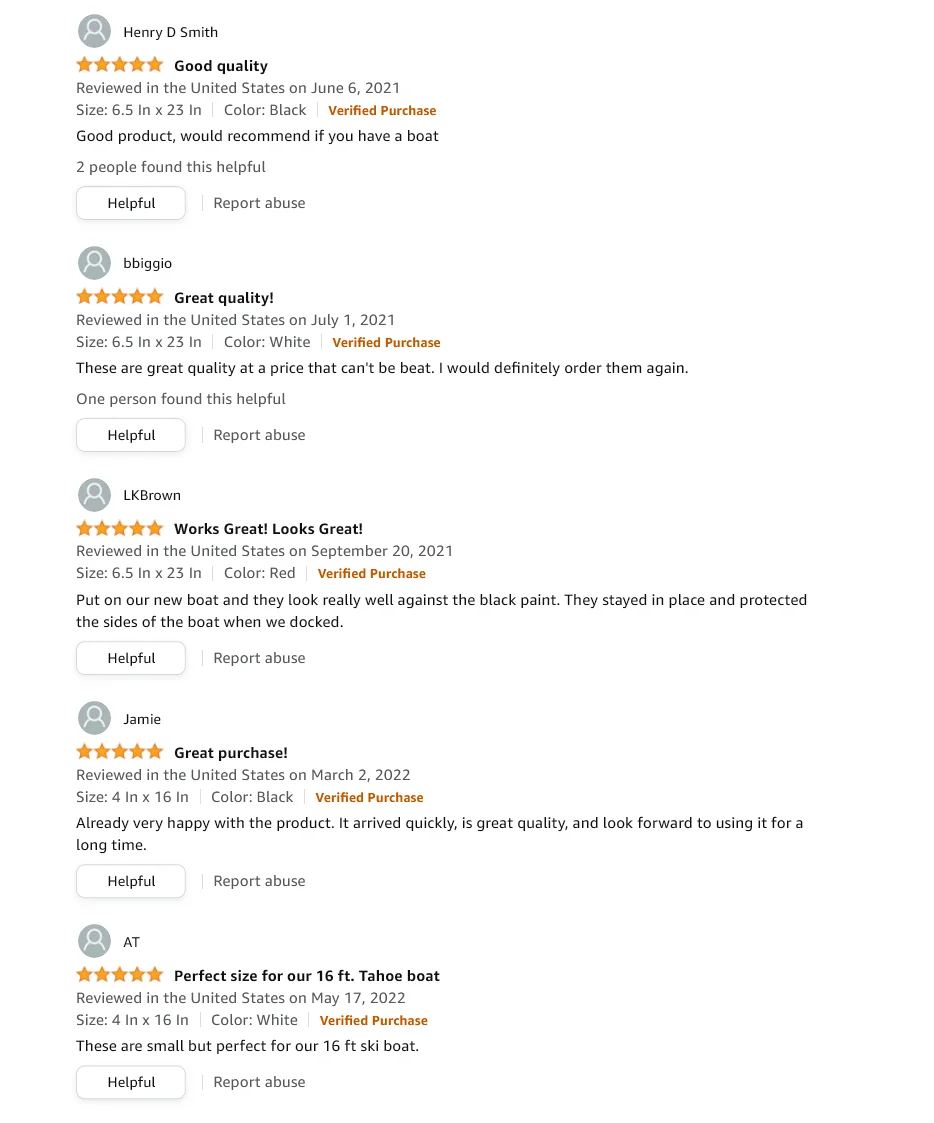The height and width of the screenshot is (1123, 934).
Task: Report abuse on bbiggio's review
Action: pos(259,435)
